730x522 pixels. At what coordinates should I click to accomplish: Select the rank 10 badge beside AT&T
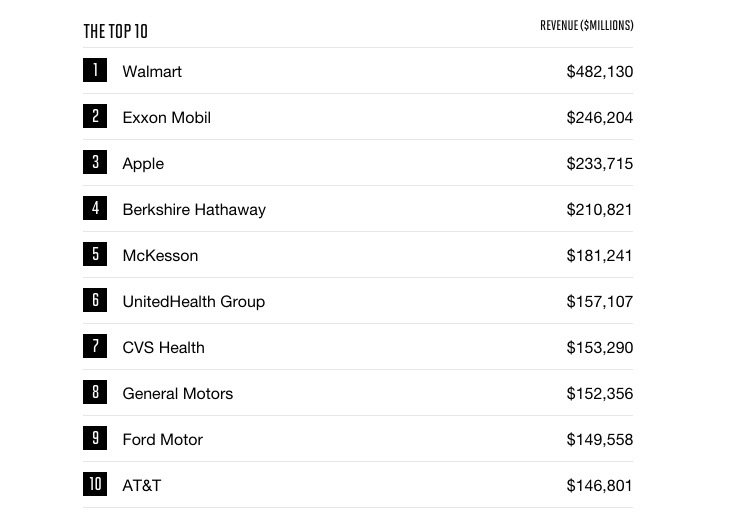coord(95,484)
